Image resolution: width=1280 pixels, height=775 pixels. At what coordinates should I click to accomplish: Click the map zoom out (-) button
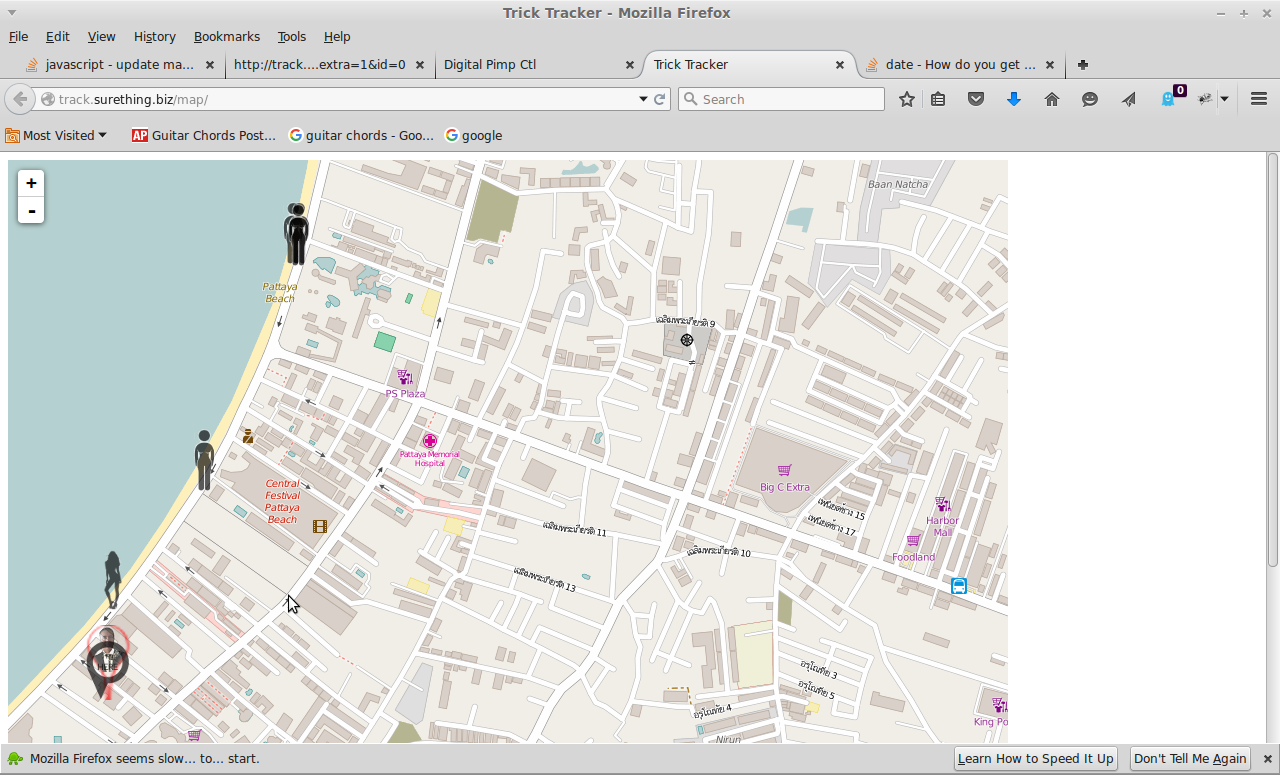31,211
